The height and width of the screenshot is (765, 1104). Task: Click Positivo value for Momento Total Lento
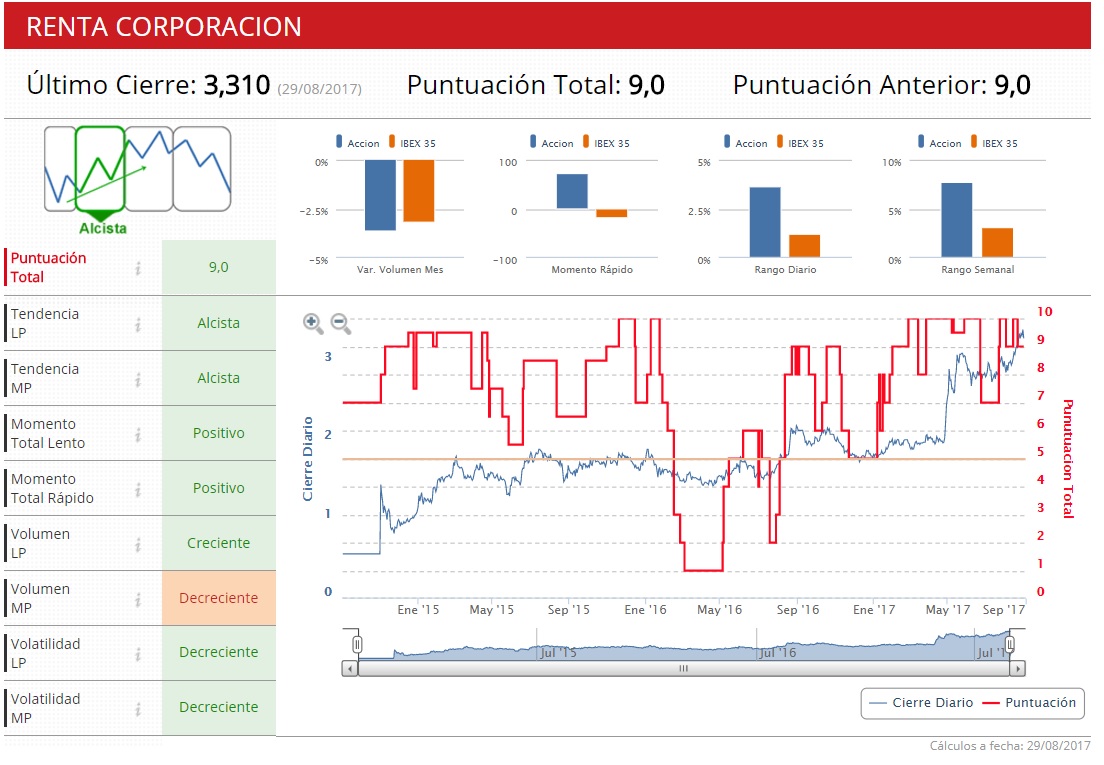[x=219, y=433]
